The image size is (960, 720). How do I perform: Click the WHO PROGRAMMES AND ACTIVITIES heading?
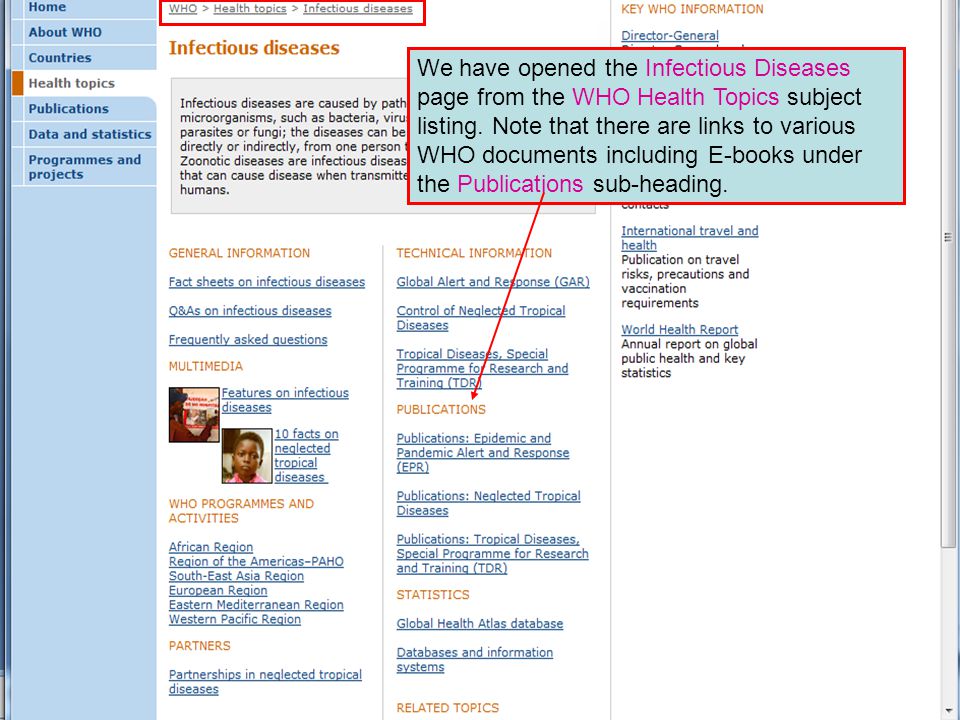pos(241,511)
